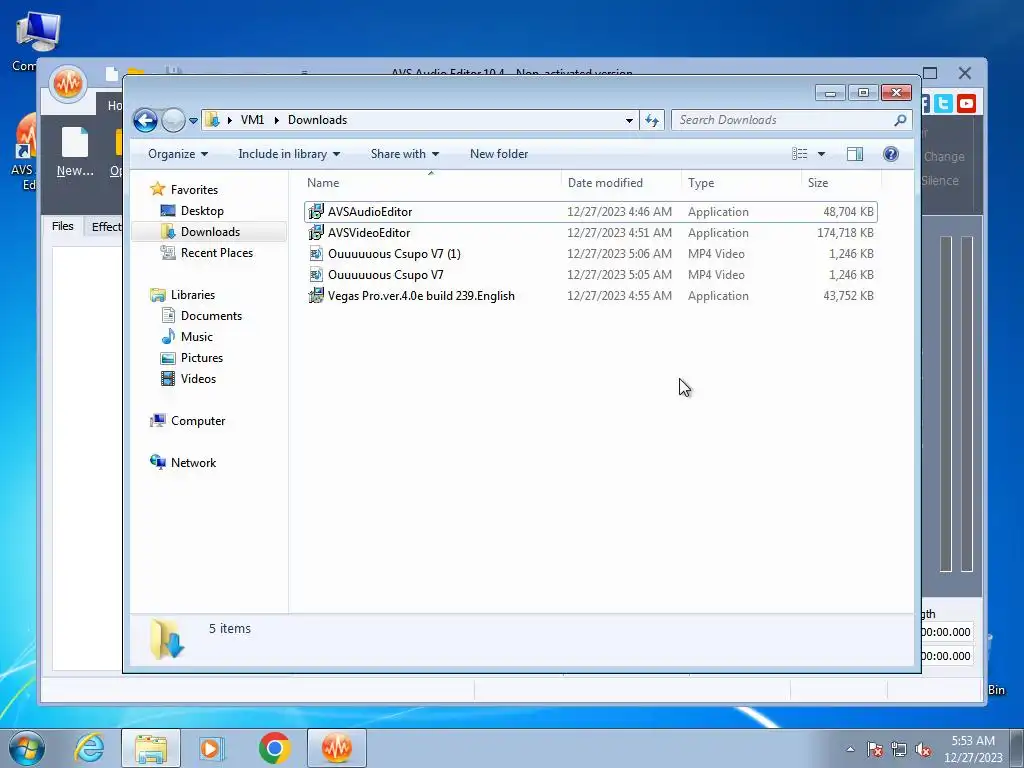
Task: Click AVSVideoEditor installer icon
Action: pyautogui.click(x=316, y=232)
